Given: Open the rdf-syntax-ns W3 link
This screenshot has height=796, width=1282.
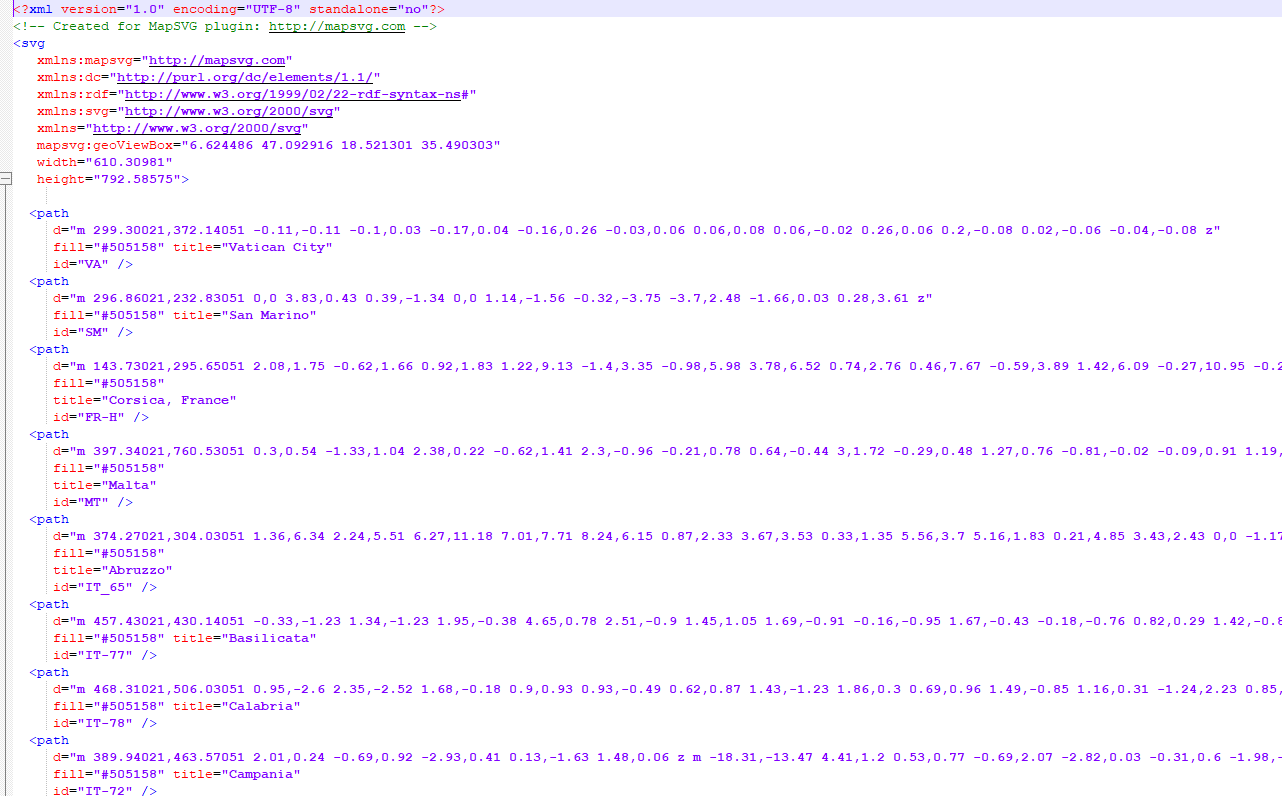Looking at the screenshot, I should coord(293,94).
